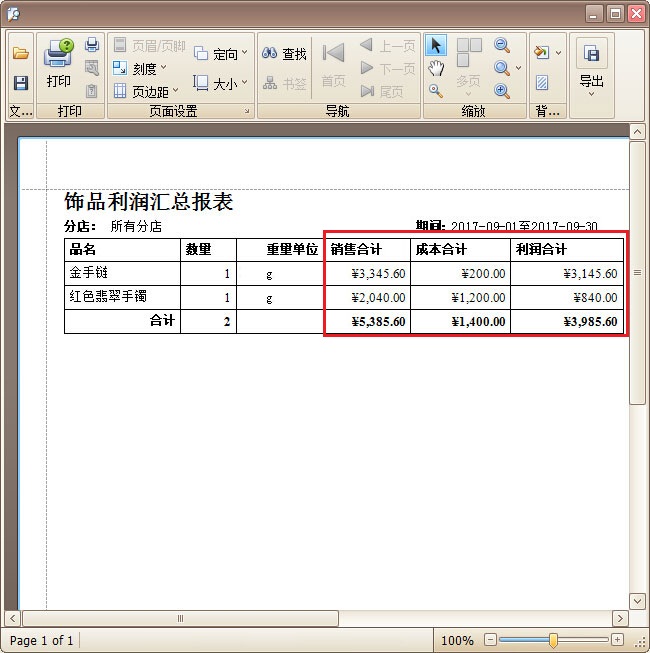Viewport: 650px width, 653px height.
Task: Select the hand pan tool
Action: 436,68
